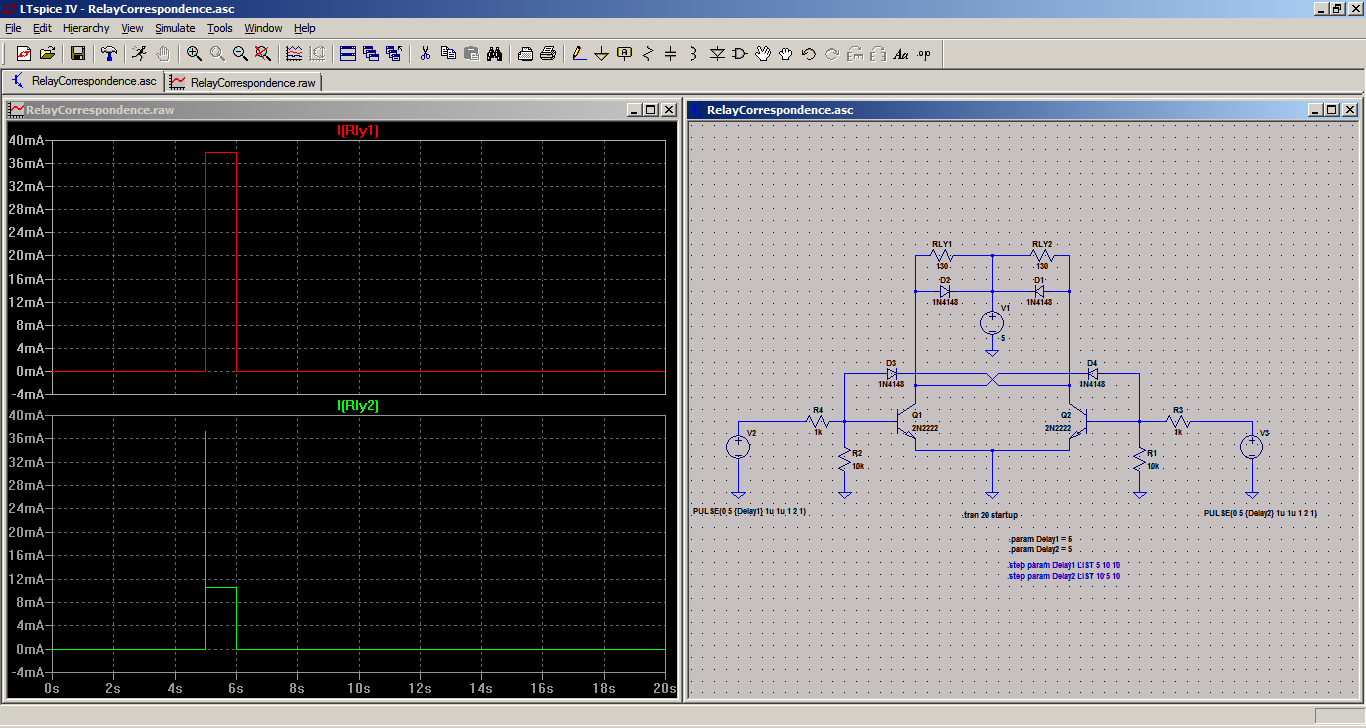Save the schematic with the floppy icon
Viewport: 1366px width, 728px height.
click(x=78, y=53)
